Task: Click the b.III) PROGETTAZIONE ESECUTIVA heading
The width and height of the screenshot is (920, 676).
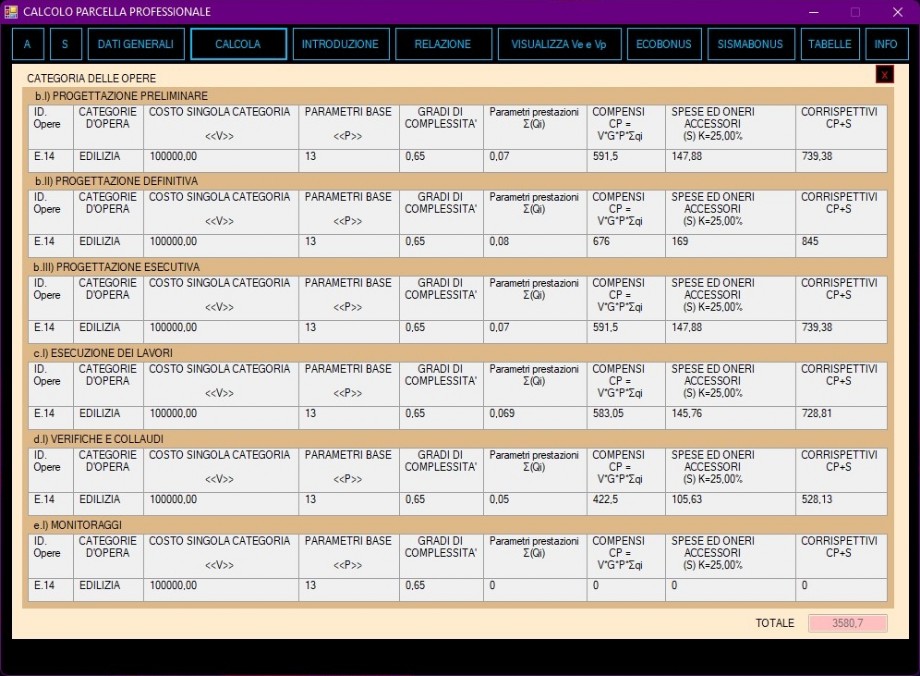Action: (116, 267)
